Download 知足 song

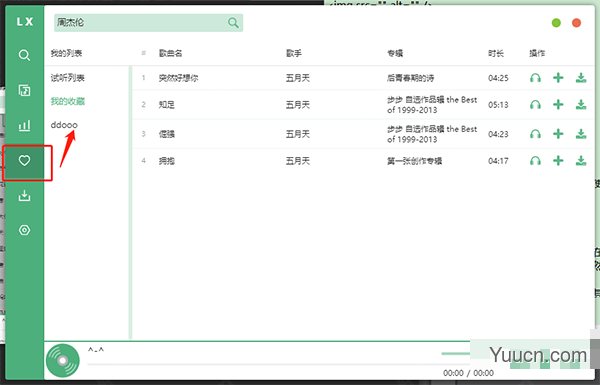(x=581, y=104)
